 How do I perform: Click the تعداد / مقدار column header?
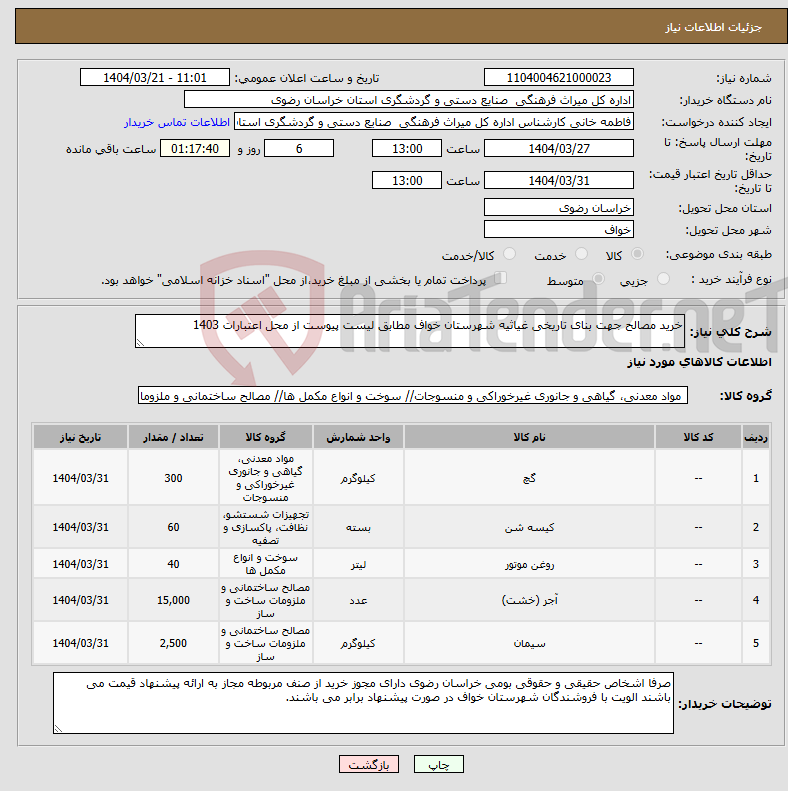point(173,437)
